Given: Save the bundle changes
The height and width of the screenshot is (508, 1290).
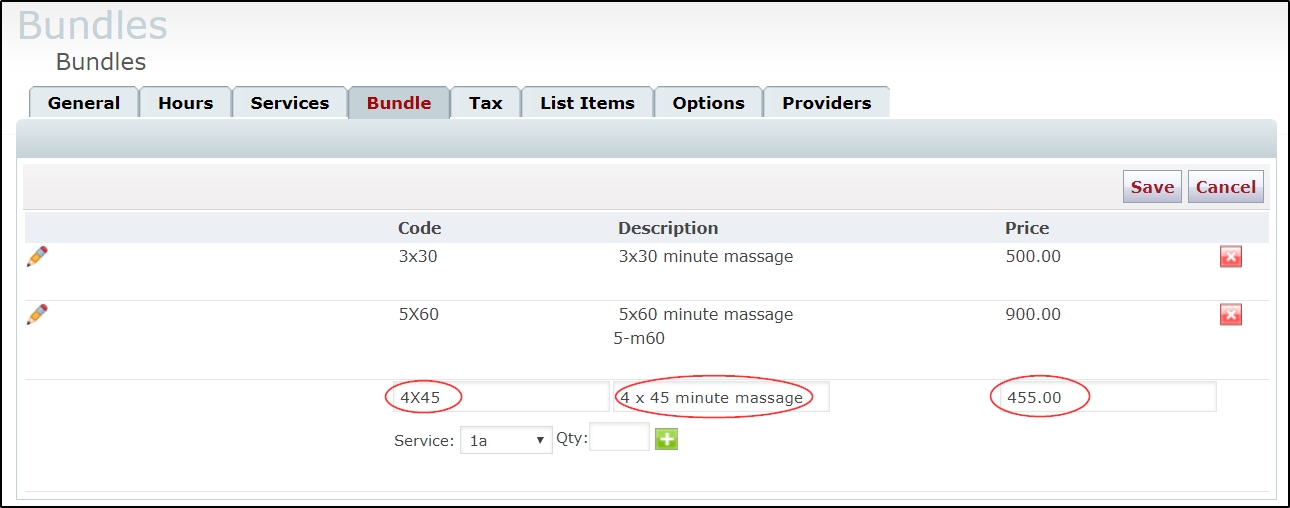Looking at the screenshot, I should click(x=1152, y=187).
